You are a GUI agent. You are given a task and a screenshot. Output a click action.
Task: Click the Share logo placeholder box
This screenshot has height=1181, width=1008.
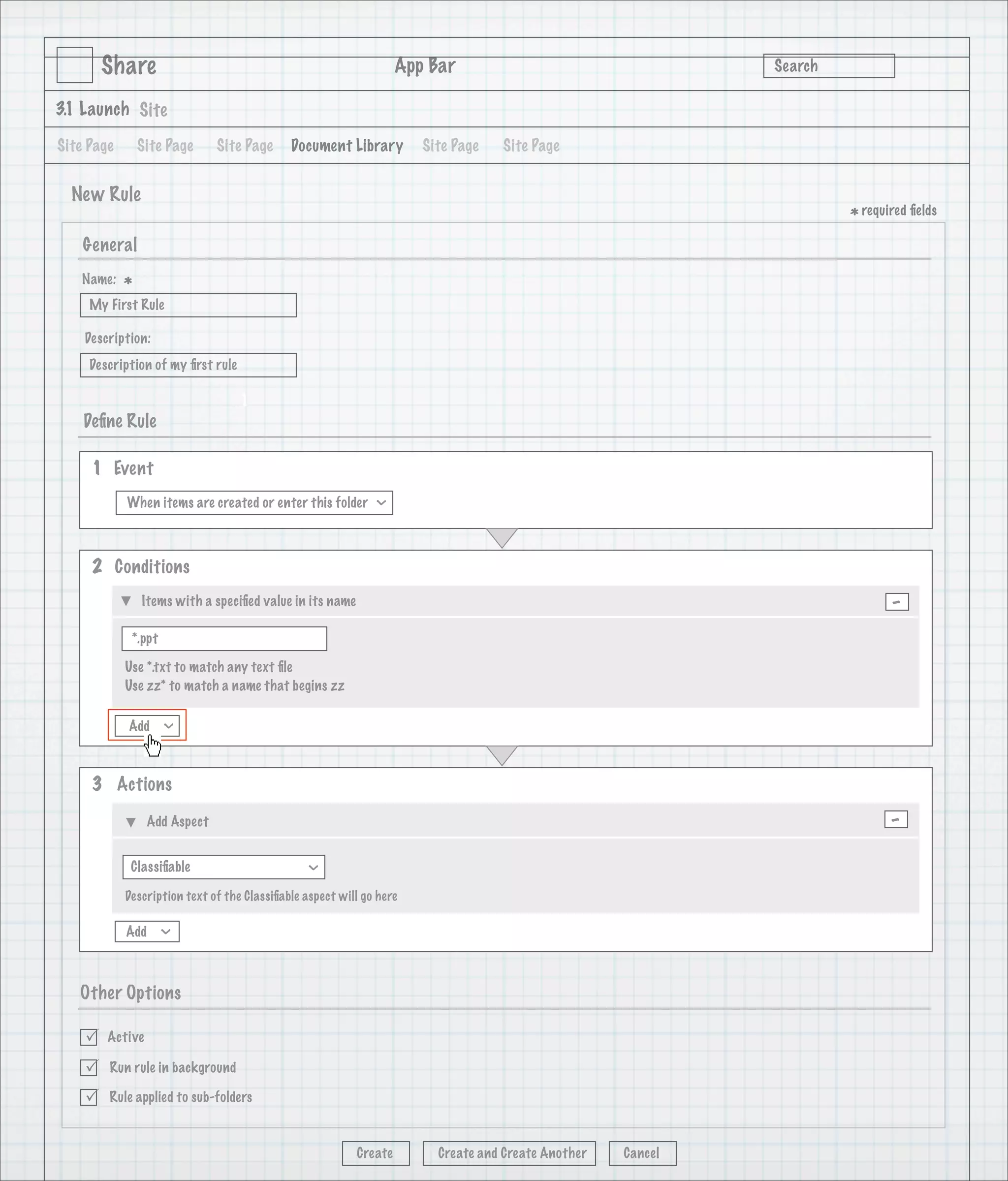pos(75,65)
